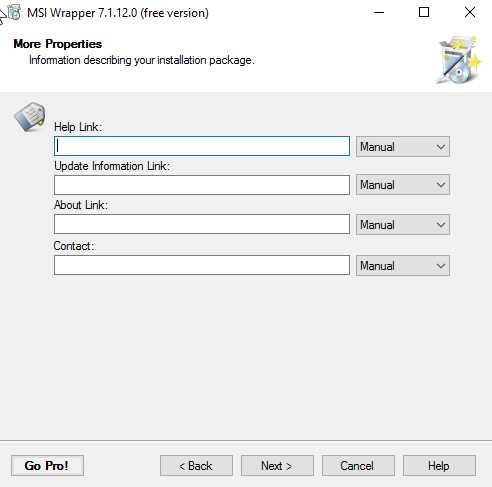This screenshot has width=492, height=487.
Task: Click the More Properties heading text
Action: (58, 44)
